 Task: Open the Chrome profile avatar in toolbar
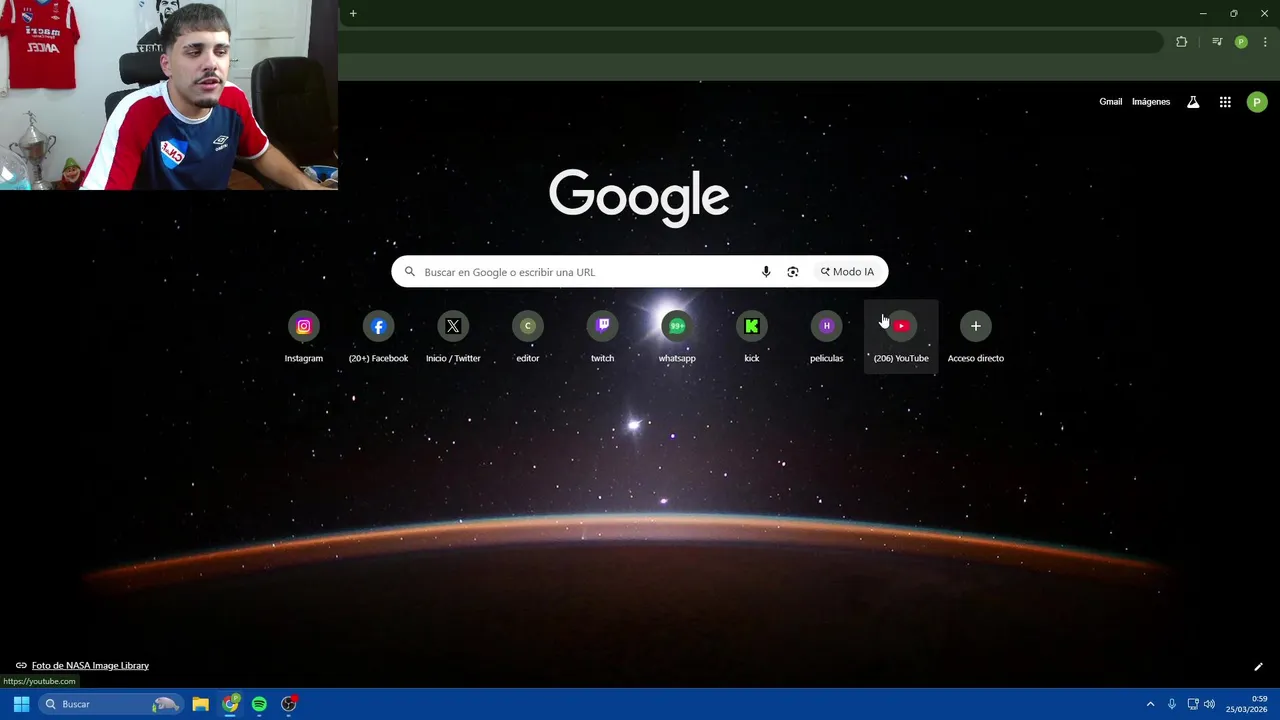1241,42
